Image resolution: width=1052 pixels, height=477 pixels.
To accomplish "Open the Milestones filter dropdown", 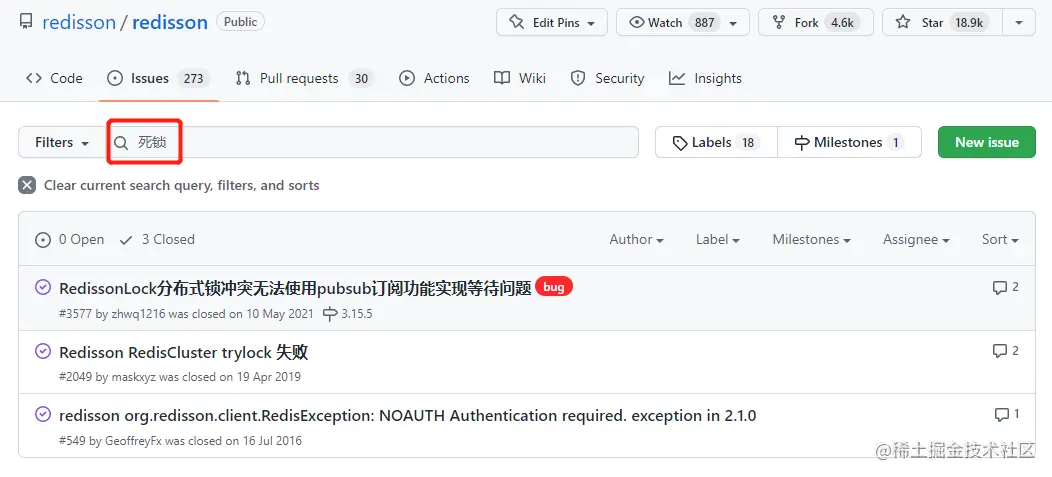I will pyautogui.click(x=811, y=240).
